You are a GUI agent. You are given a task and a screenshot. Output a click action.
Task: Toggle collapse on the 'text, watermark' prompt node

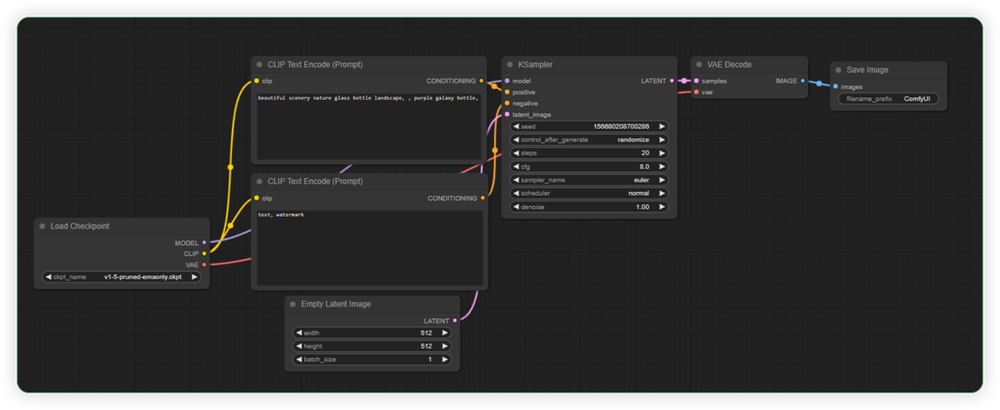259,182
